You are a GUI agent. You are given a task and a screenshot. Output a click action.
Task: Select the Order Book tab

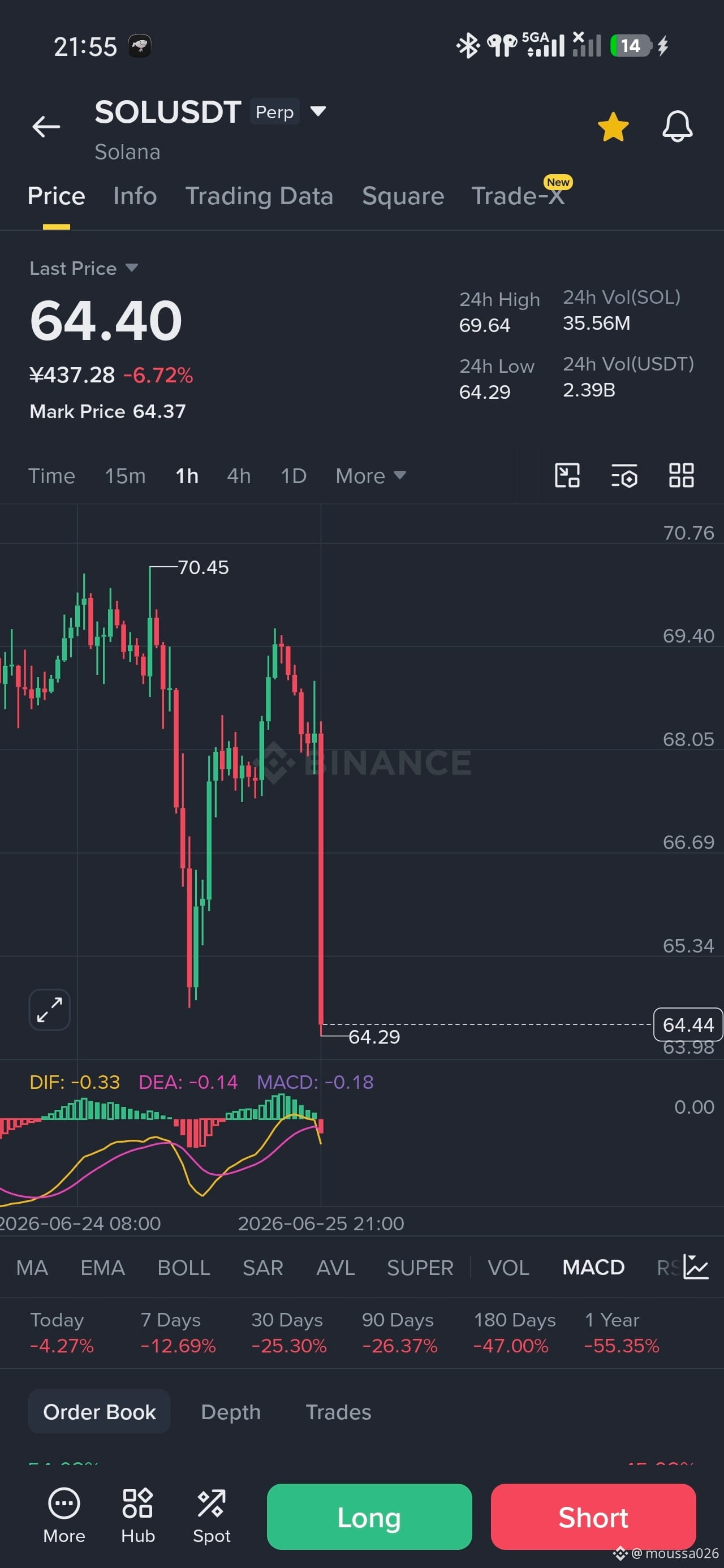[x=99, y=1411]
